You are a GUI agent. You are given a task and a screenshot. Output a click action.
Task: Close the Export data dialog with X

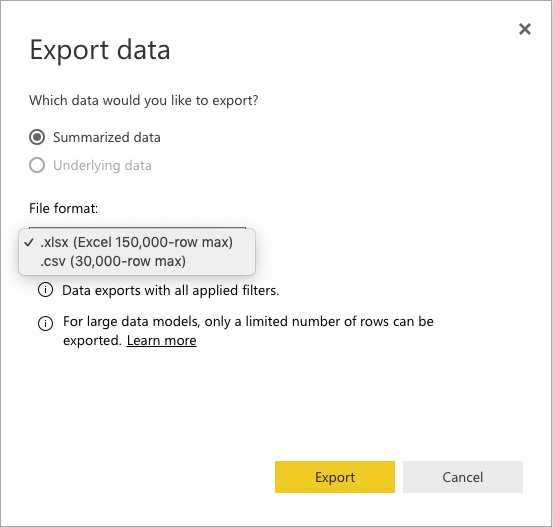click(x=525, y=29)
